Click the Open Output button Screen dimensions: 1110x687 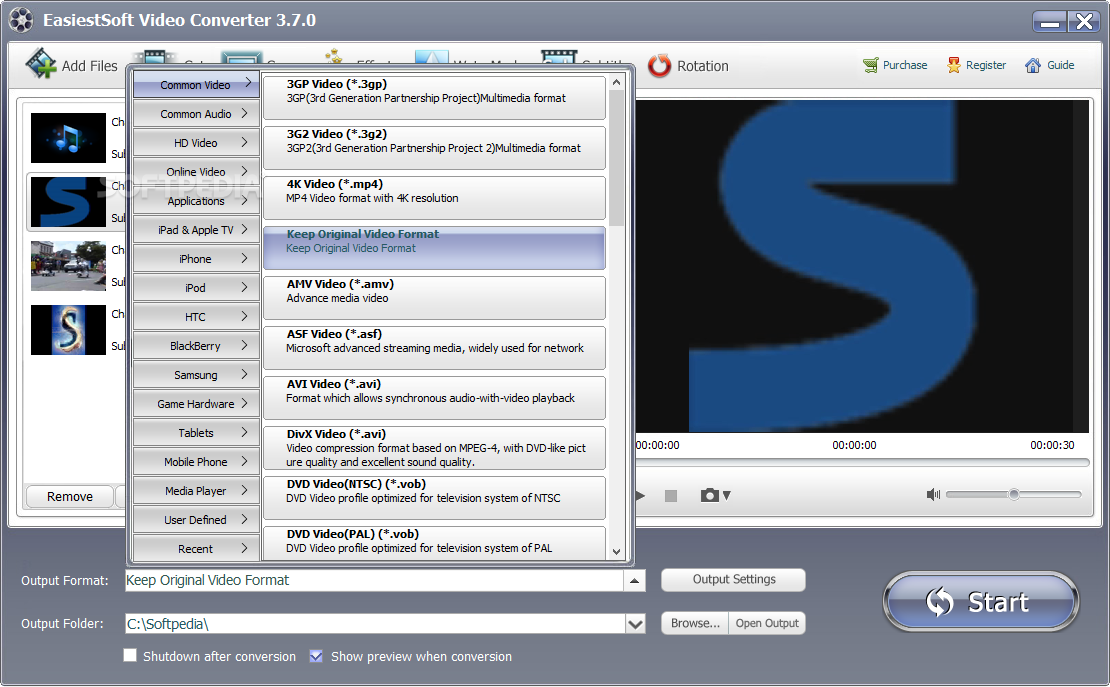767,623
